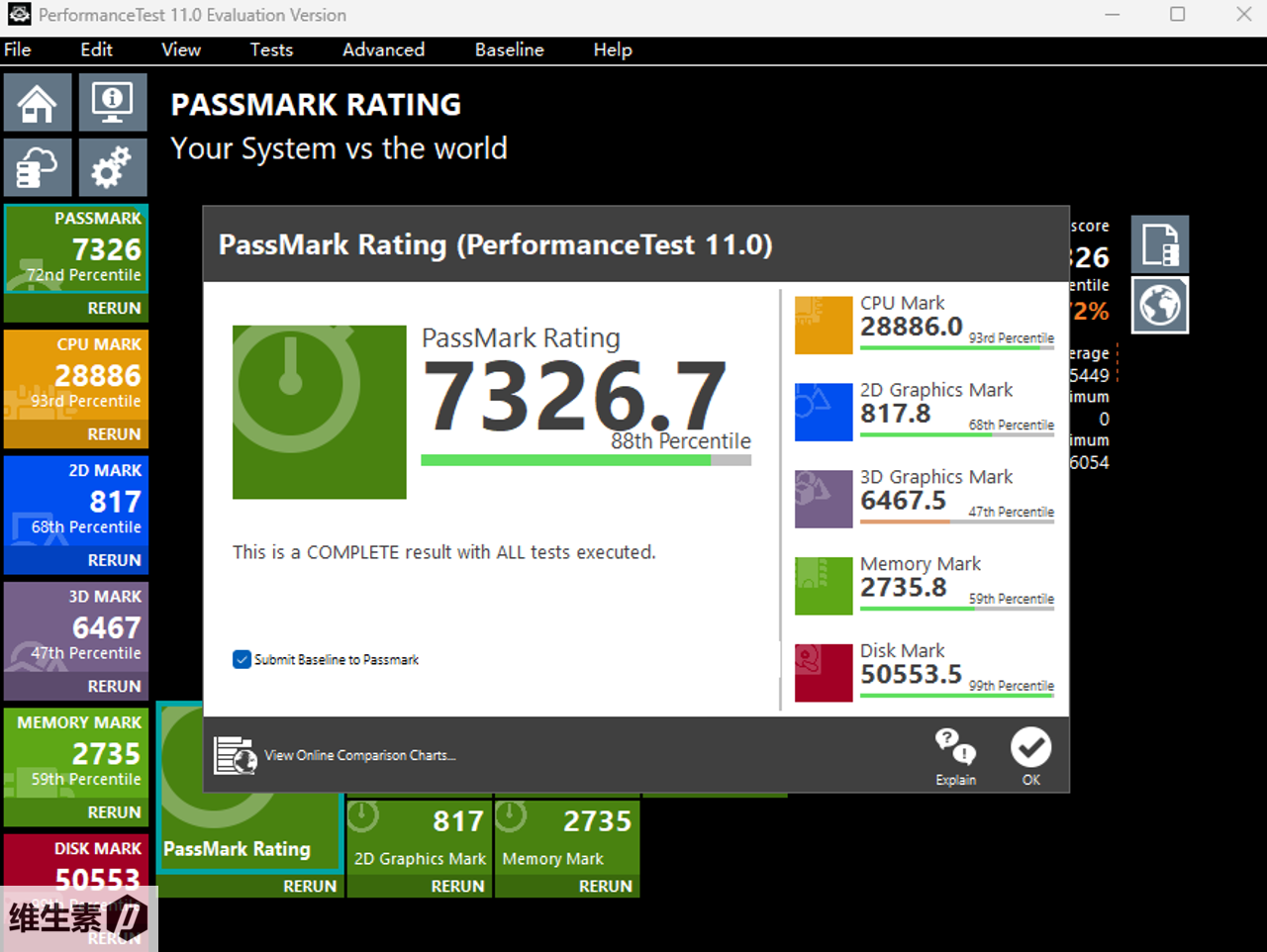Image resolution: width=1267 pixels, height=952 pixels.
Task: Click the orange CPU Mark icon
Action: coord(824,325)
